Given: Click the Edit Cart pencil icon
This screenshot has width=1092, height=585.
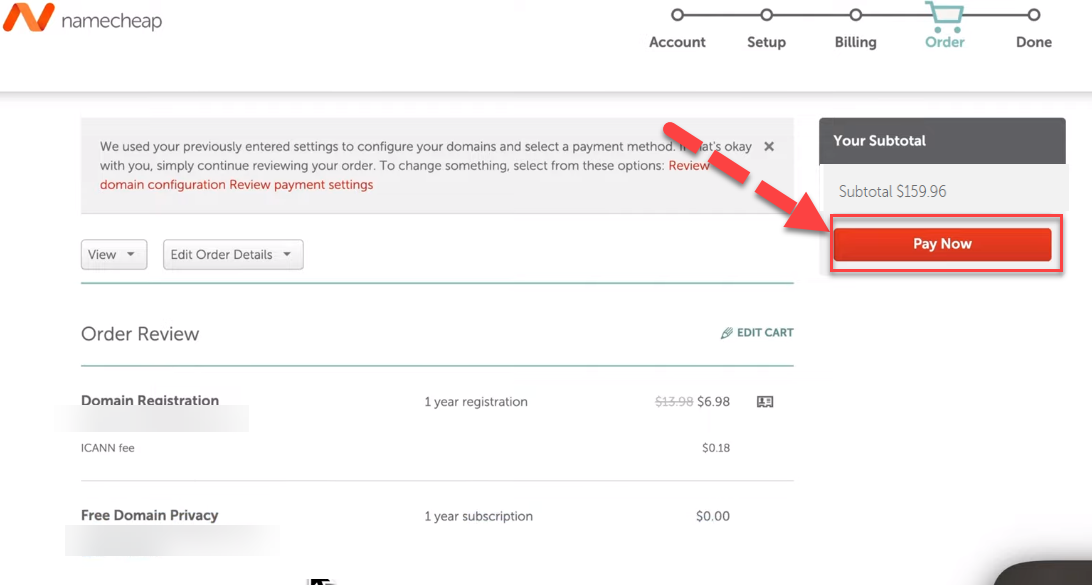Looking at the screenshot, I should click(726, 333).
